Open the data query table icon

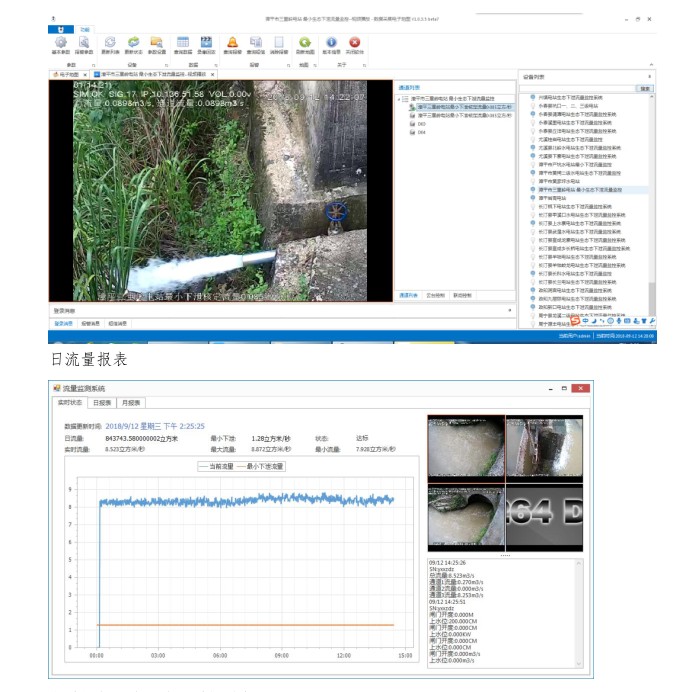point(183,42)
